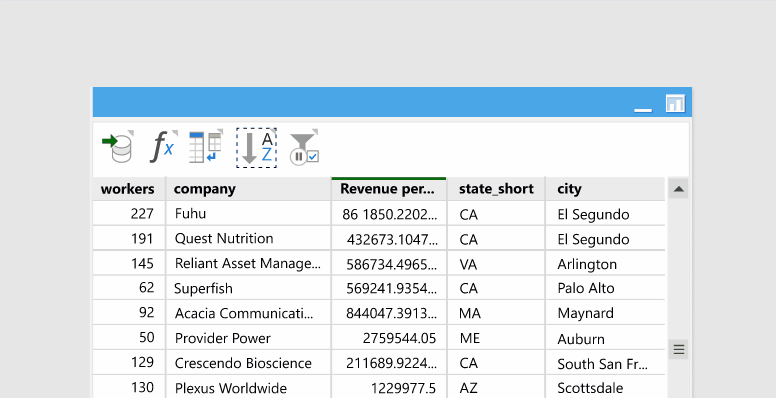This screenshot has height=398, width=776.
Task: Click workers value 130
Action: [x=142, y=387]
